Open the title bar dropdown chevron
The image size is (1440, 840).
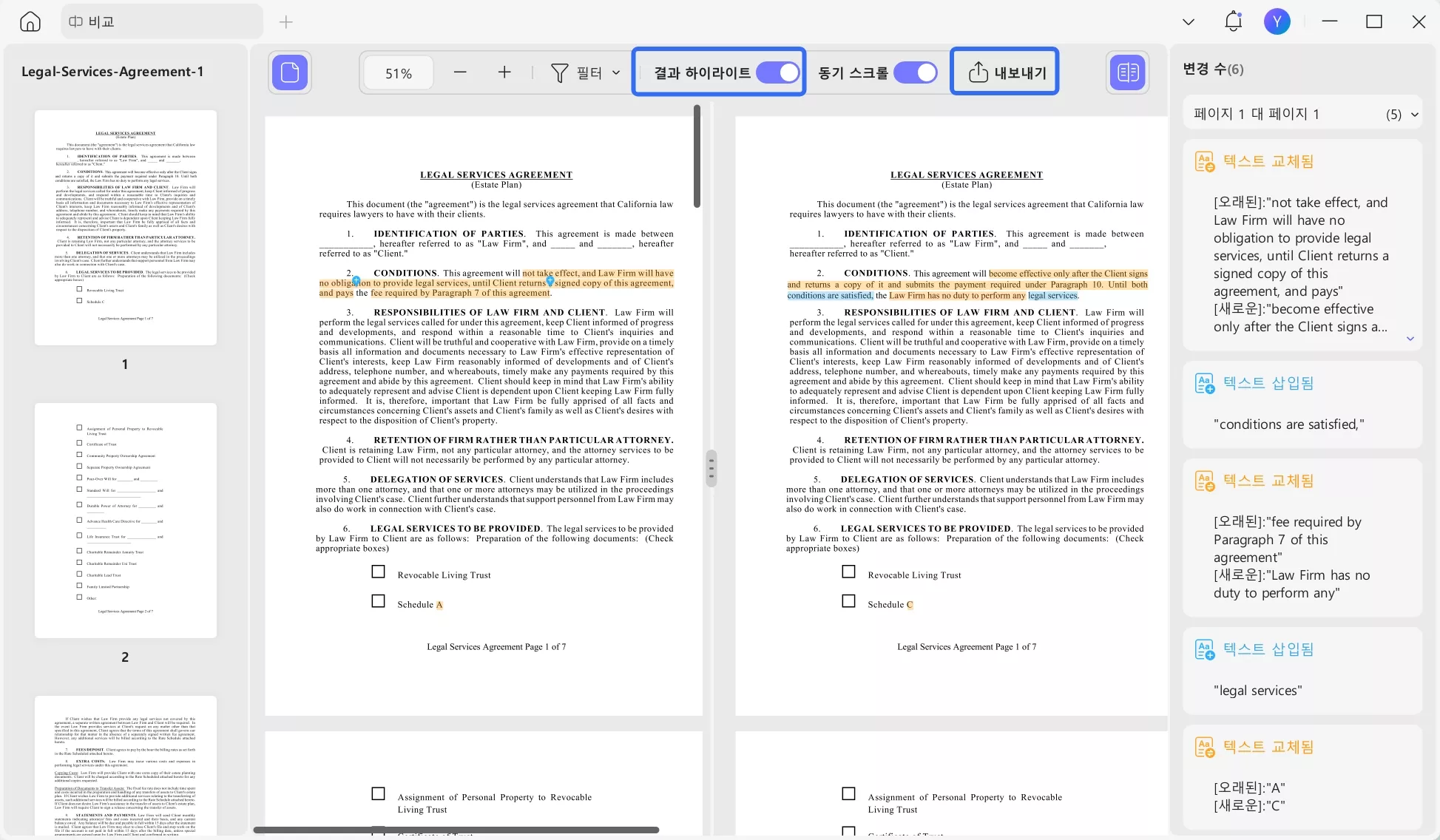(x=1189, y=22)
